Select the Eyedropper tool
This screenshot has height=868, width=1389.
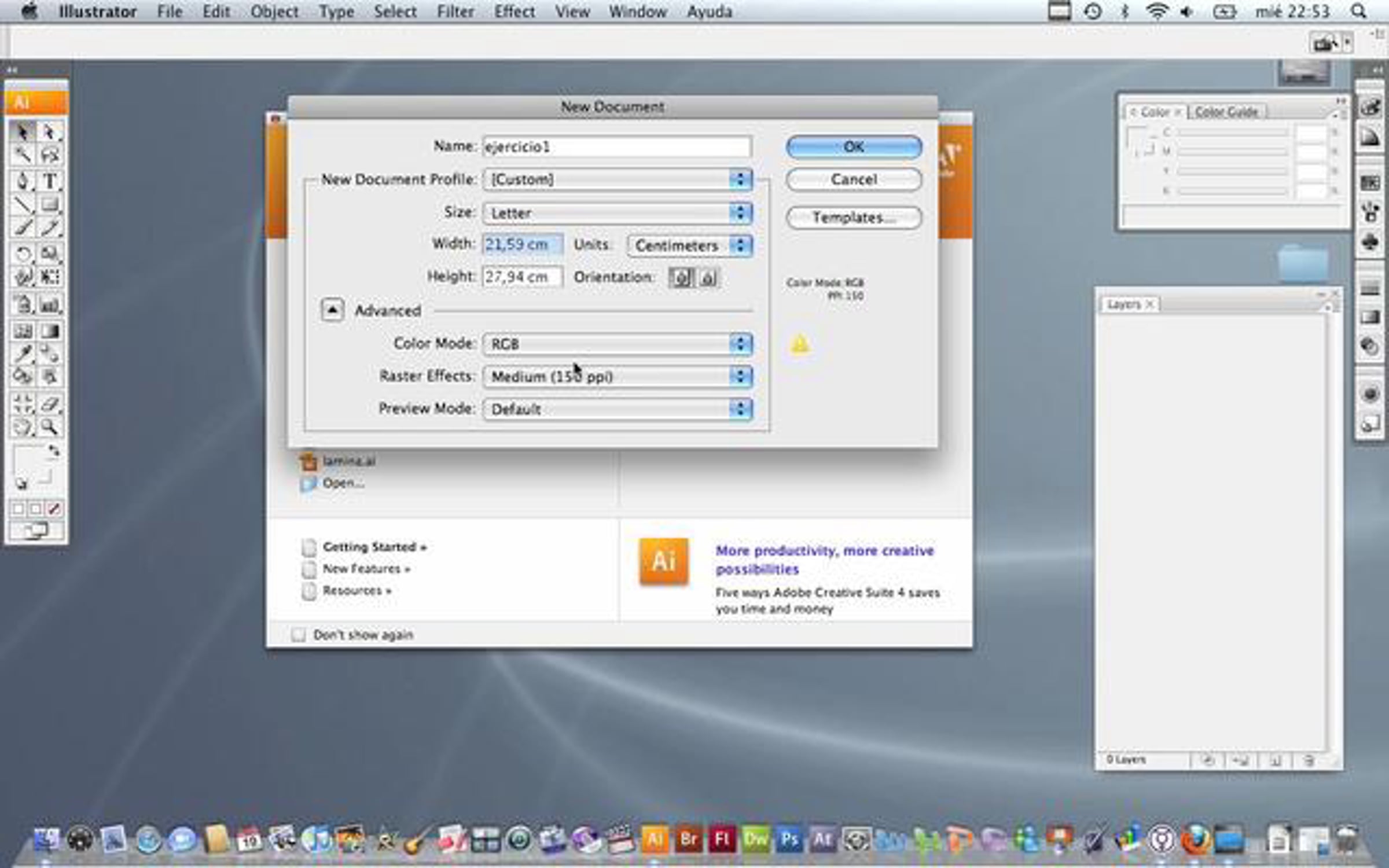coord(23,353)
